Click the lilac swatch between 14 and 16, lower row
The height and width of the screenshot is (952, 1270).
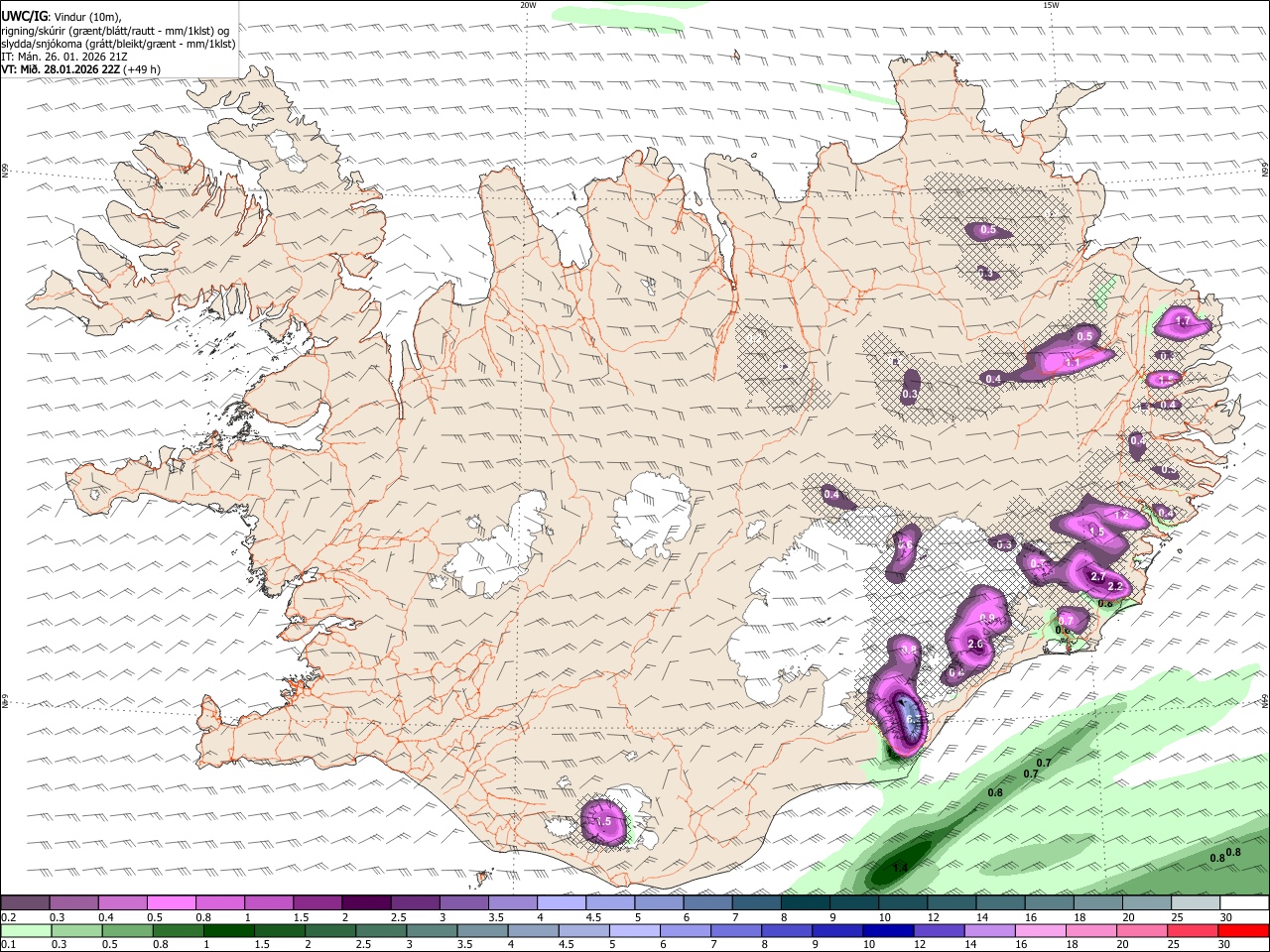(x=989, y=930)
